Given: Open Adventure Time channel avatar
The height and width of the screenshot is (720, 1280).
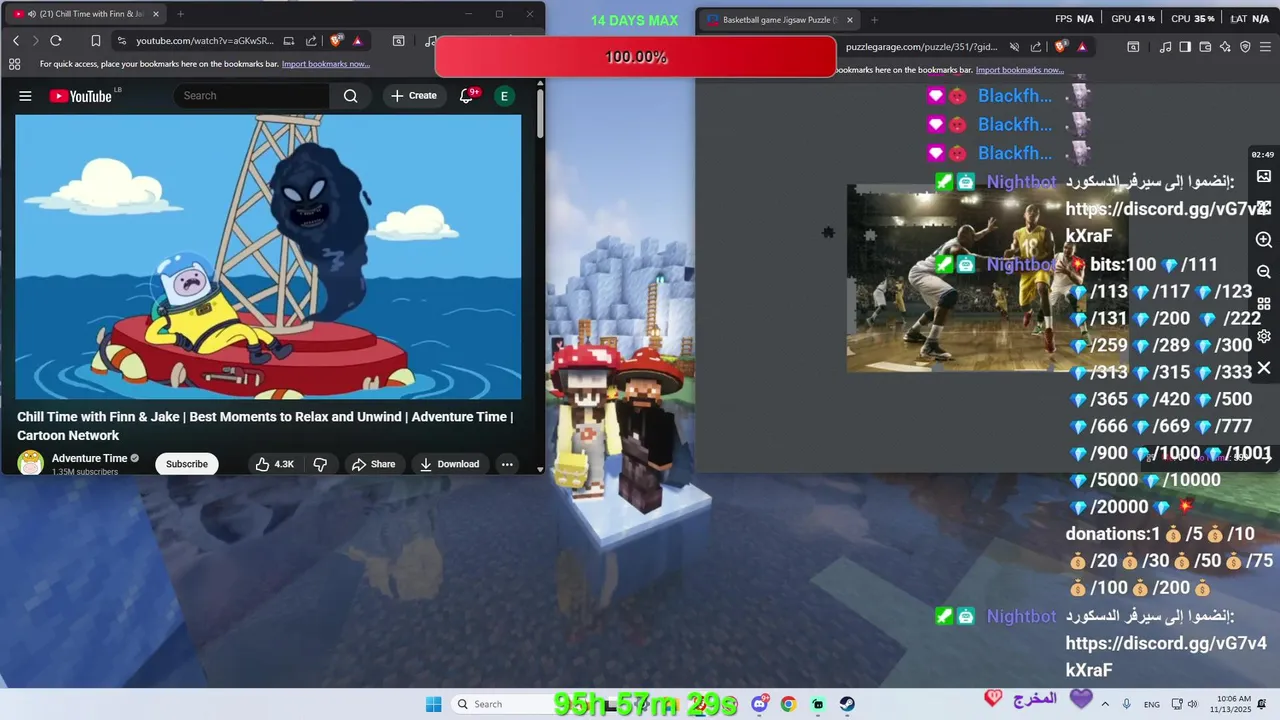Looking at the screenshot, I should 31,463.
